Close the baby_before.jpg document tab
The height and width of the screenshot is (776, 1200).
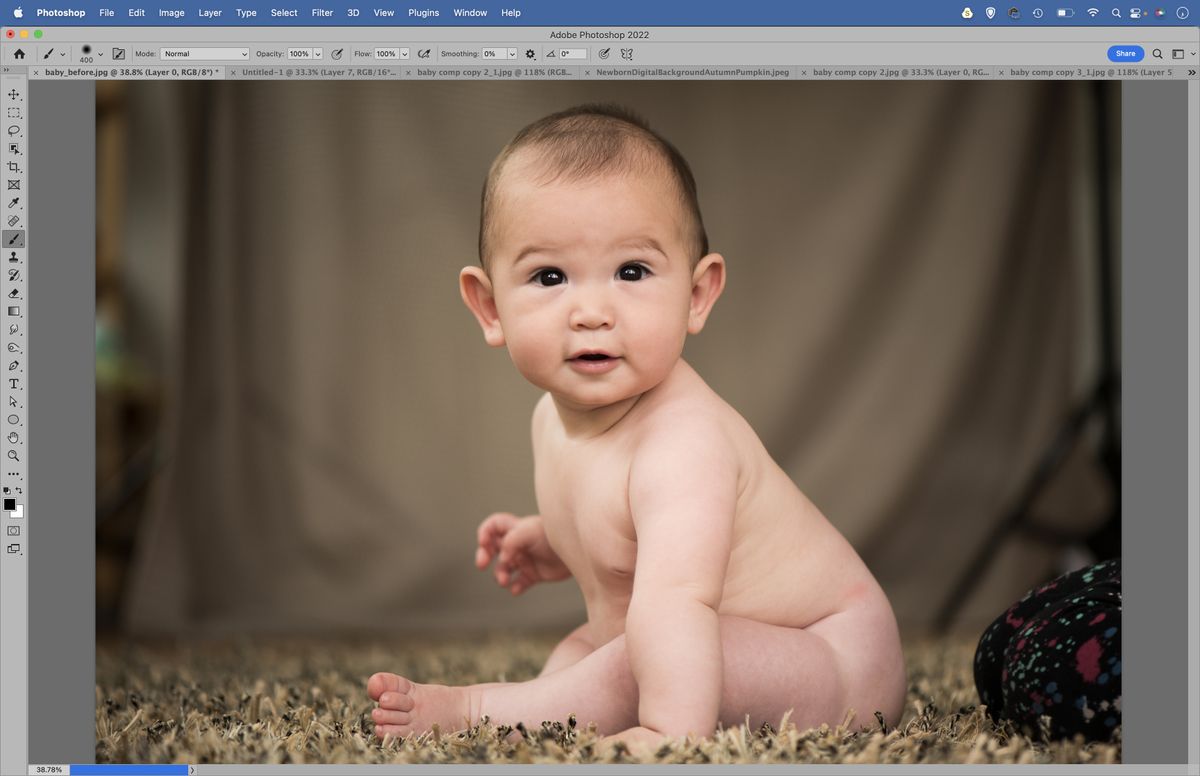37,72
